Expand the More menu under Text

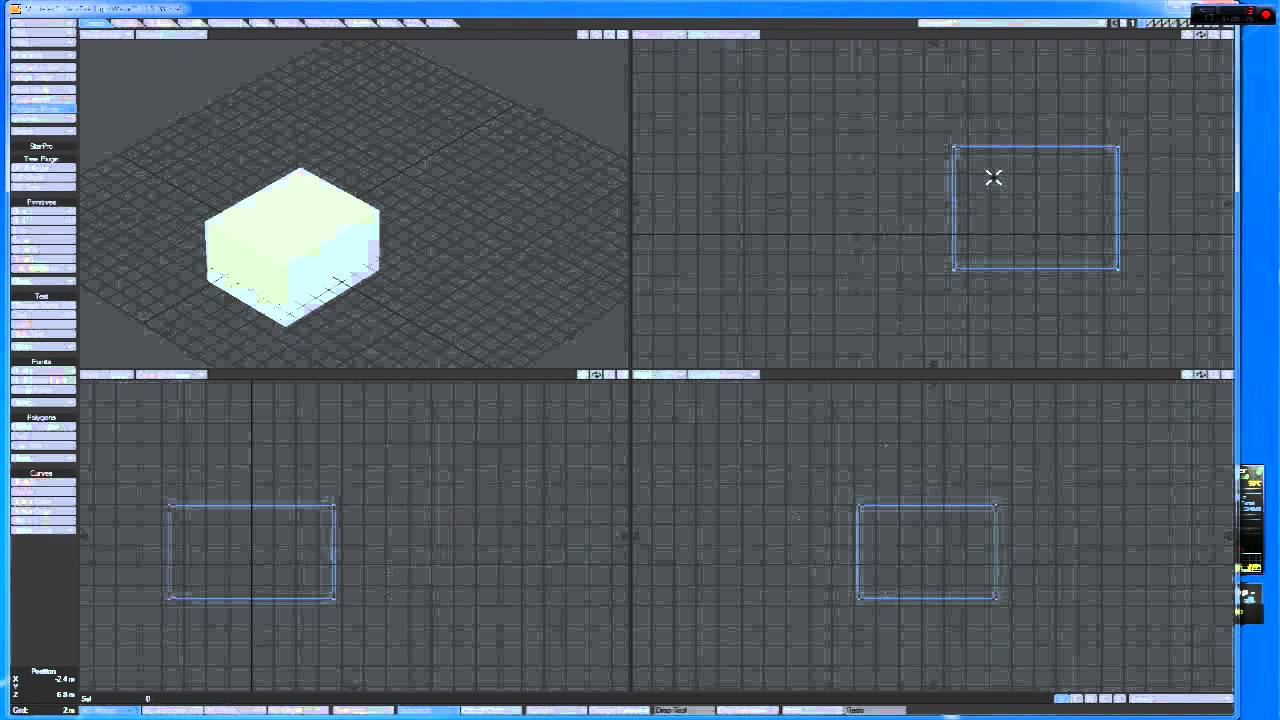point(43,346)
